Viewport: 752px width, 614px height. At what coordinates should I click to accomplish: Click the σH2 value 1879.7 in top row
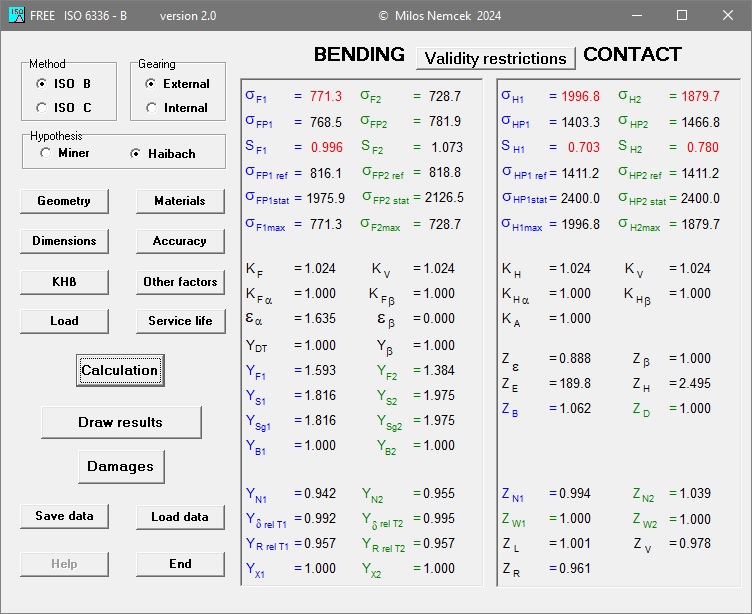700,96
